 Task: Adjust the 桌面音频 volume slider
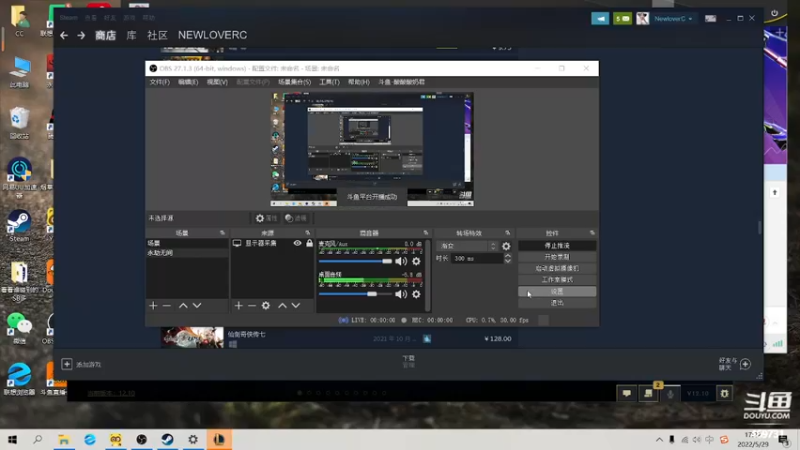click(x=355, y=294)
